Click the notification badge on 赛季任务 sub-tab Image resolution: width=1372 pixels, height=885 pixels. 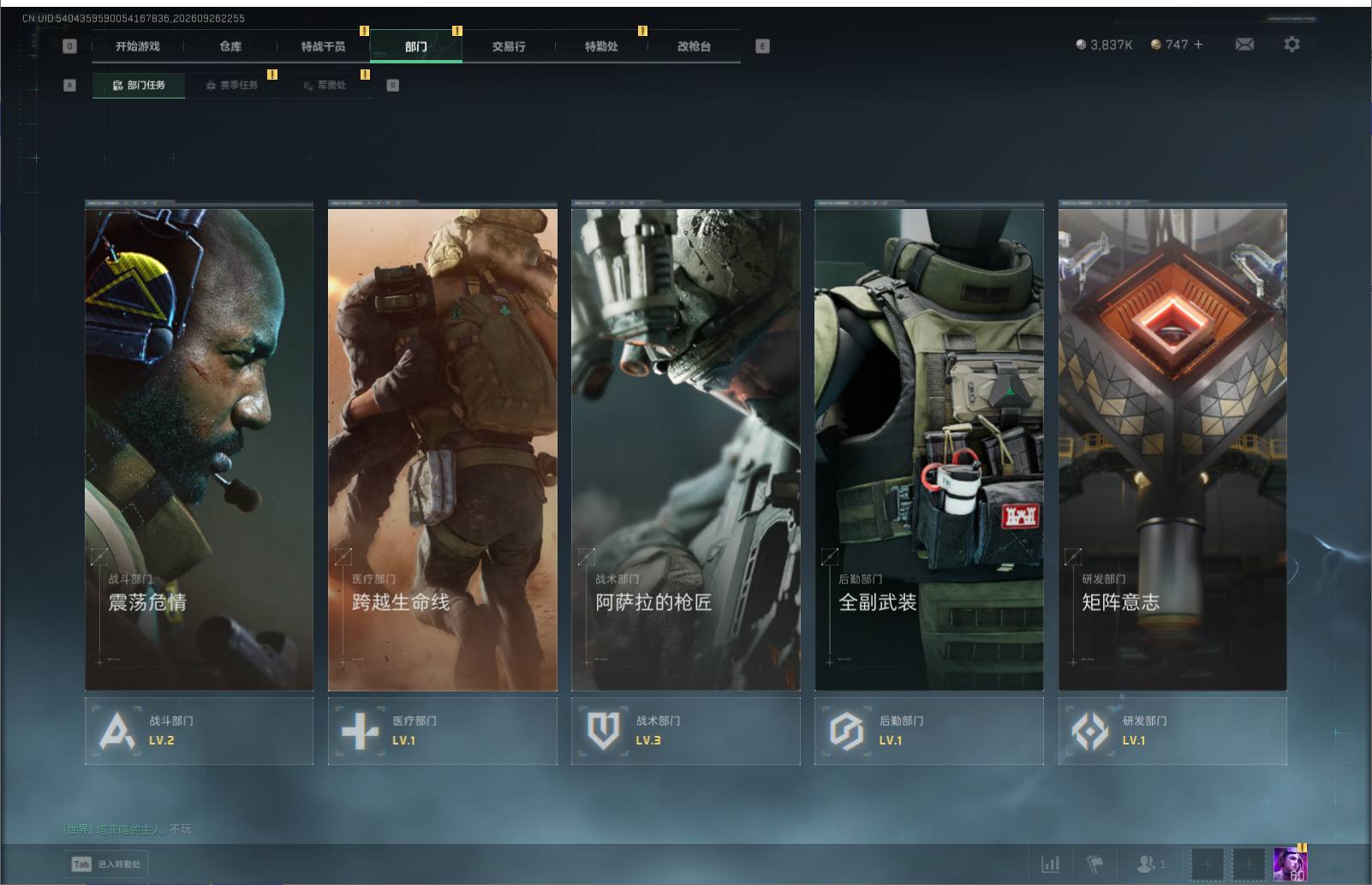tap(272, 75)
